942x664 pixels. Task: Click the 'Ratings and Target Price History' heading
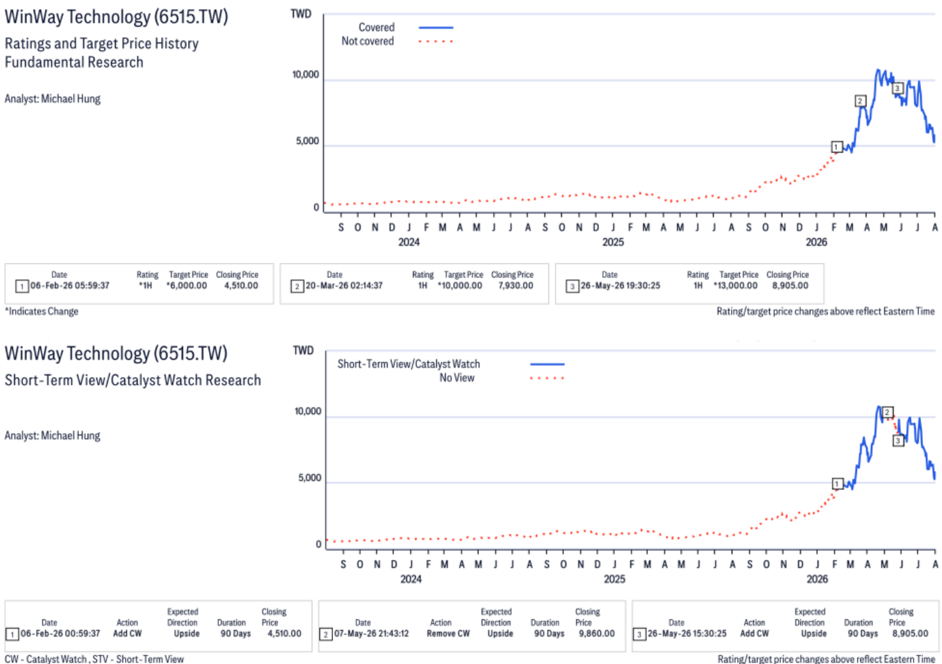click(102, 44)
